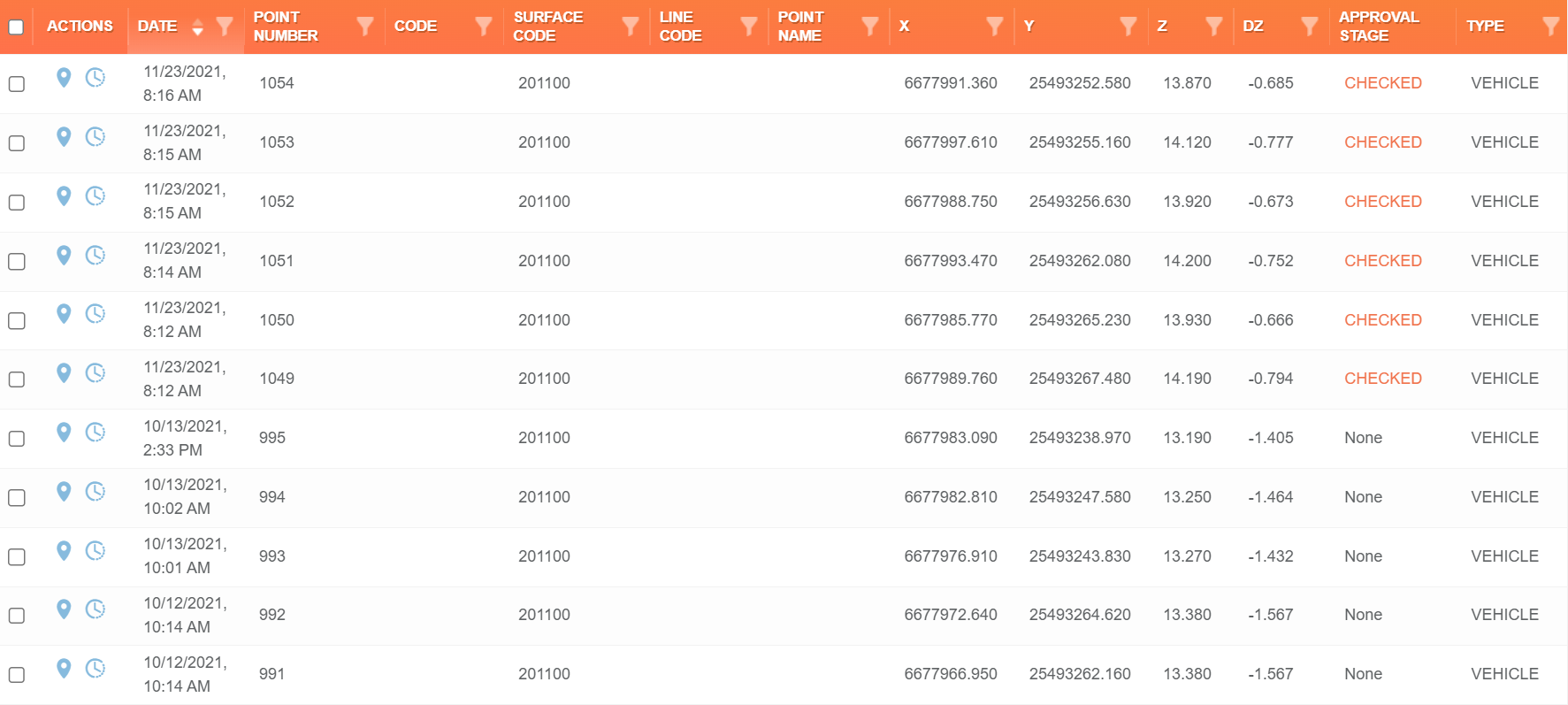
Task: Open history clock for point 1049
Action: pos(96,373)
